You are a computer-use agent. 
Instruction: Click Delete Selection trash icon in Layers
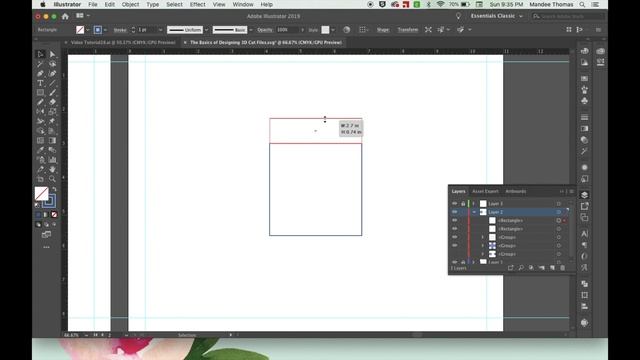coord(562,268)
